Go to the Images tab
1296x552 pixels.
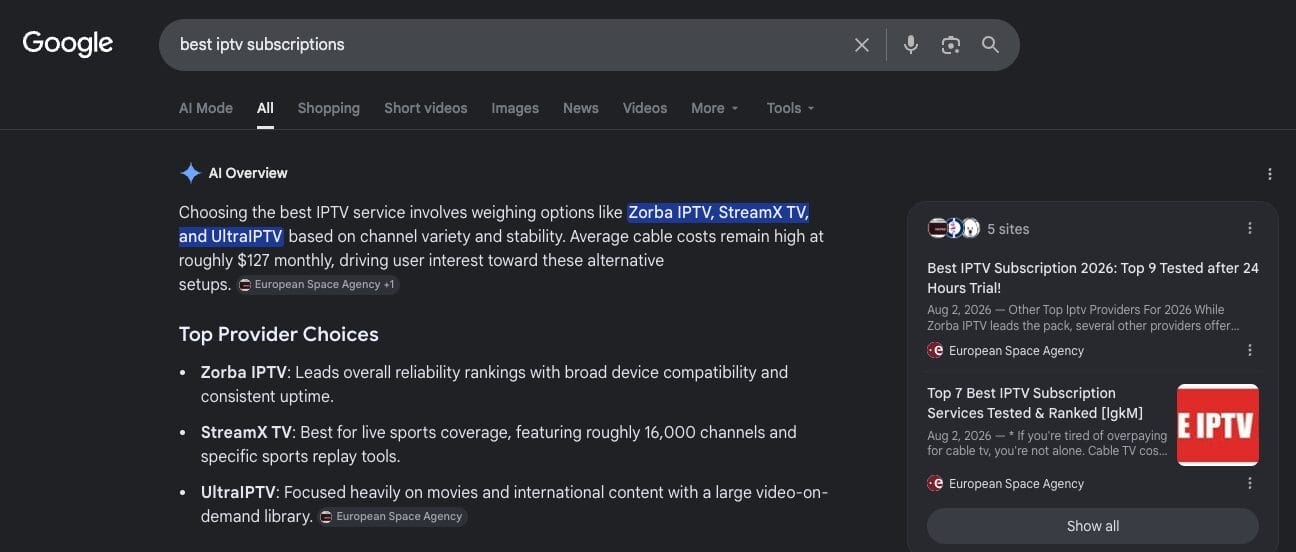click(515, 108)
